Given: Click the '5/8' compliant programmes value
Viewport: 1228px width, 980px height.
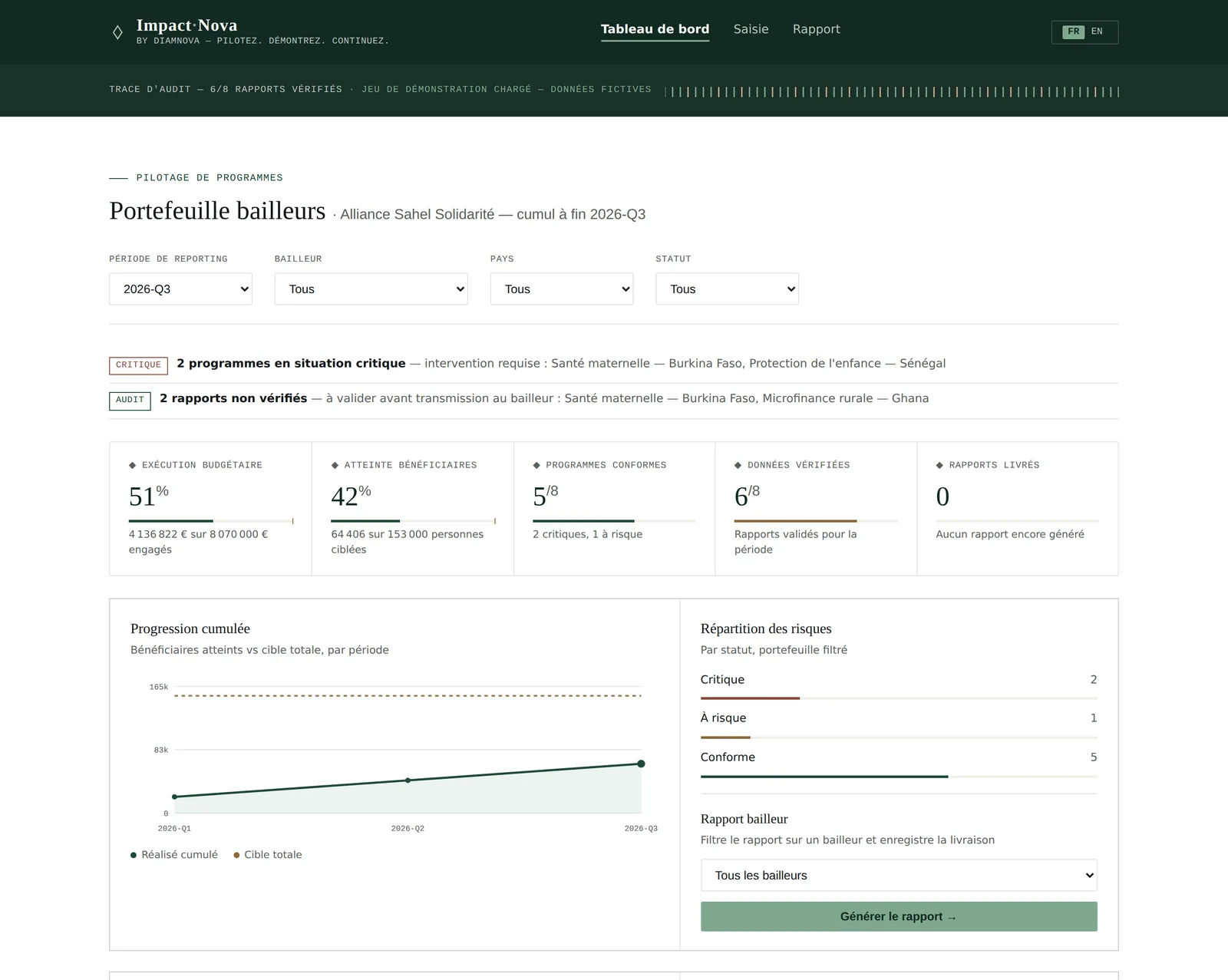Looking at the screenshot, I should (x=546, y=496).
